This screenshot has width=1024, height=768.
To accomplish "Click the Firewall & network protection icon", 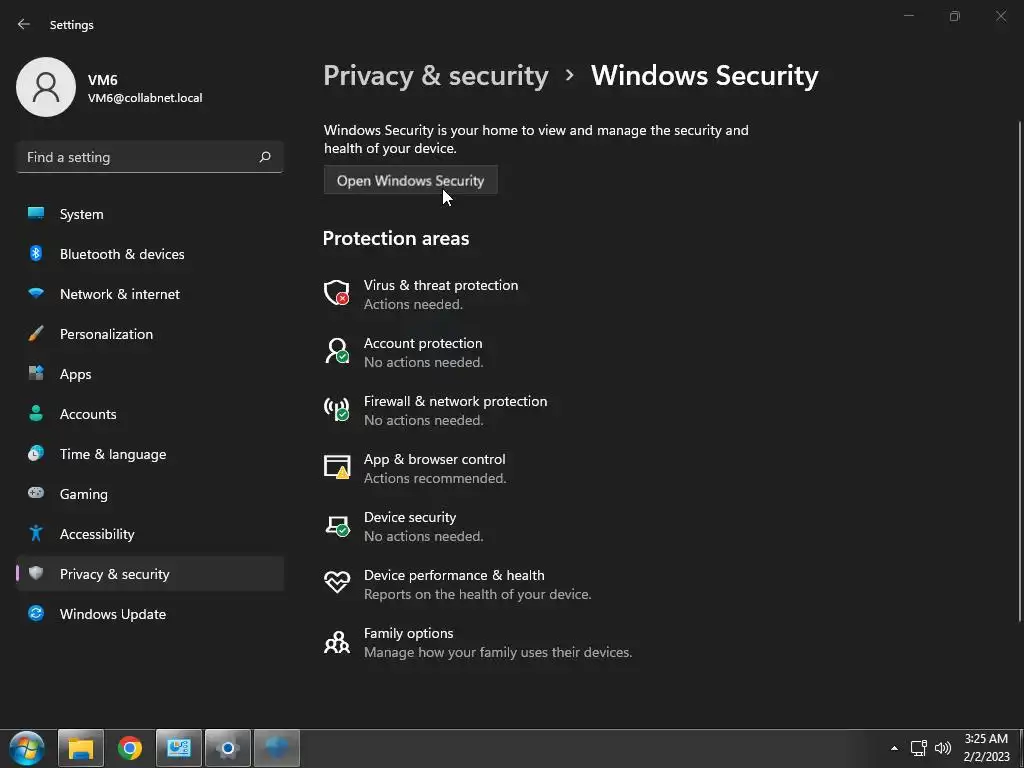I will click(337, 409).
